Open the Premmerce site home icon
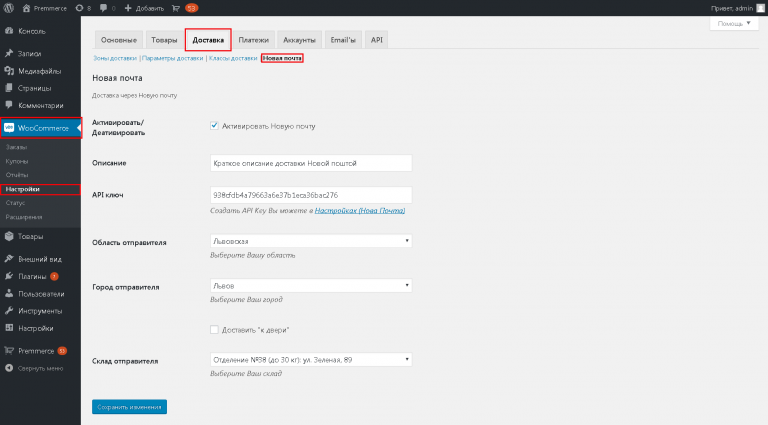The width and height of the screenshot is (768, 425). tap(26, 8)
